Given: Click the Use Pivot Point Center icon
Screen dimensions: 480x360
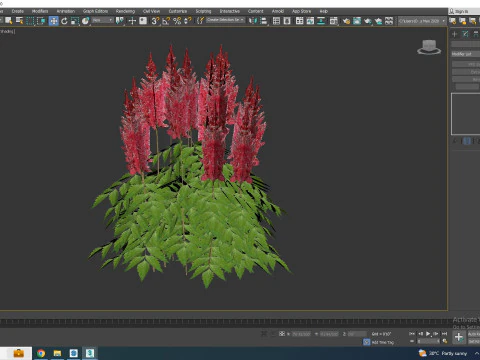Looking at the screenshot, I should 119,21.
